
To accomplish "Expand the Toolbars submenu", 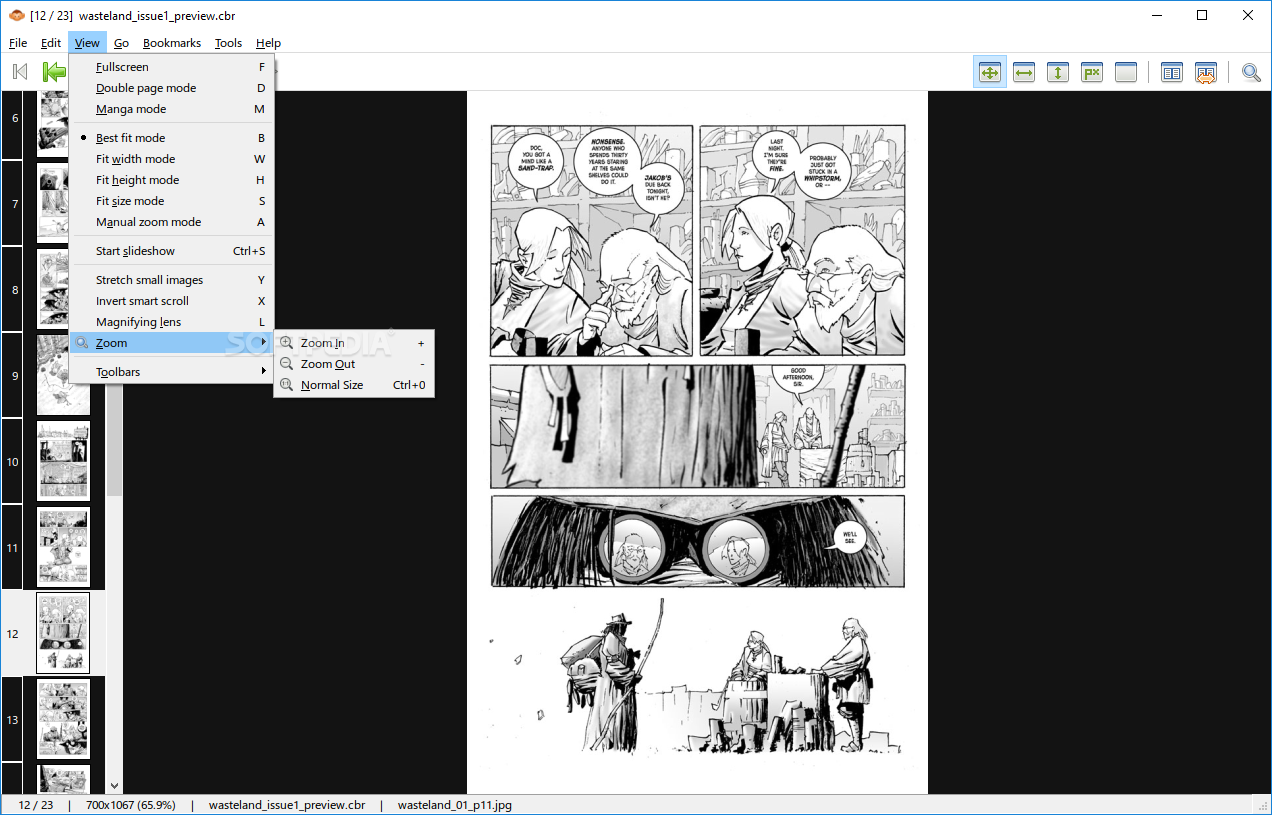I will [171, 372].
